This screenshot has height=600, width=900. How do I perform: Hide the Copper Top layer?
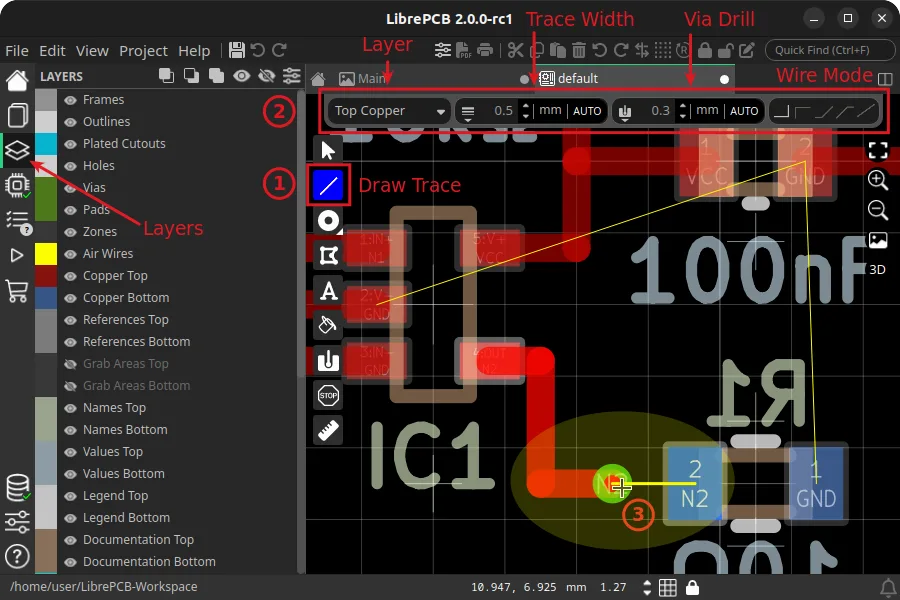click(x=71, y=276)
